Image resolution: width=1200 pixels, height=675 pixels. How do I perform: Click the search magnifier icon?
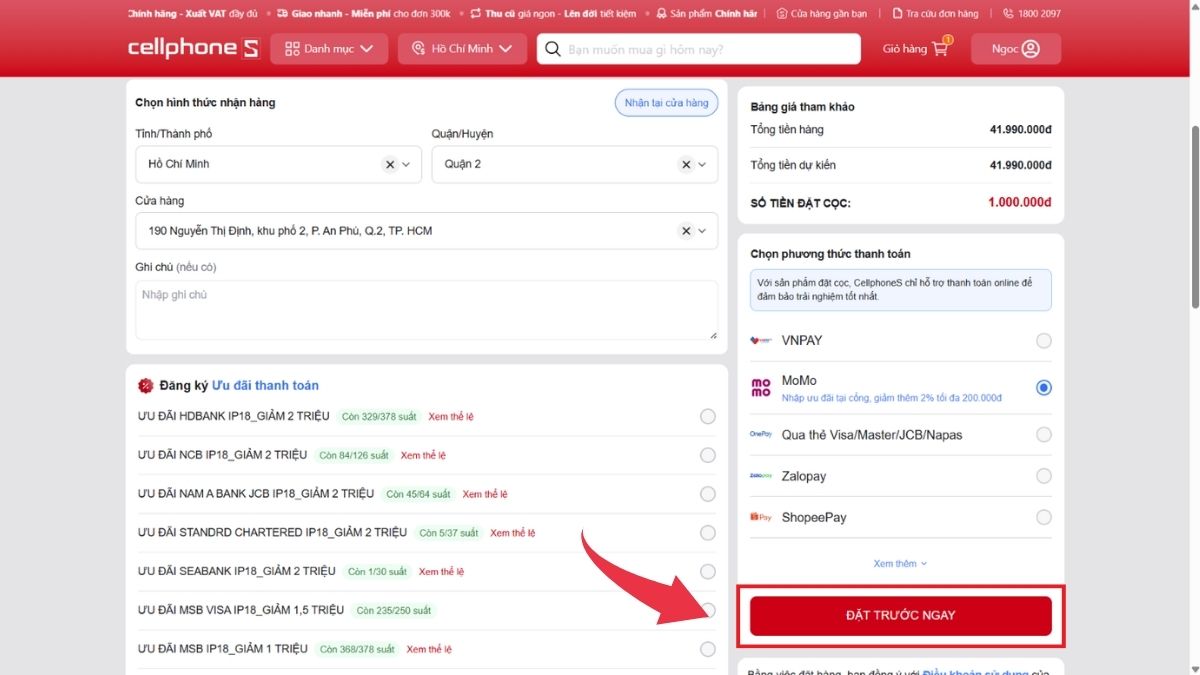552,49
